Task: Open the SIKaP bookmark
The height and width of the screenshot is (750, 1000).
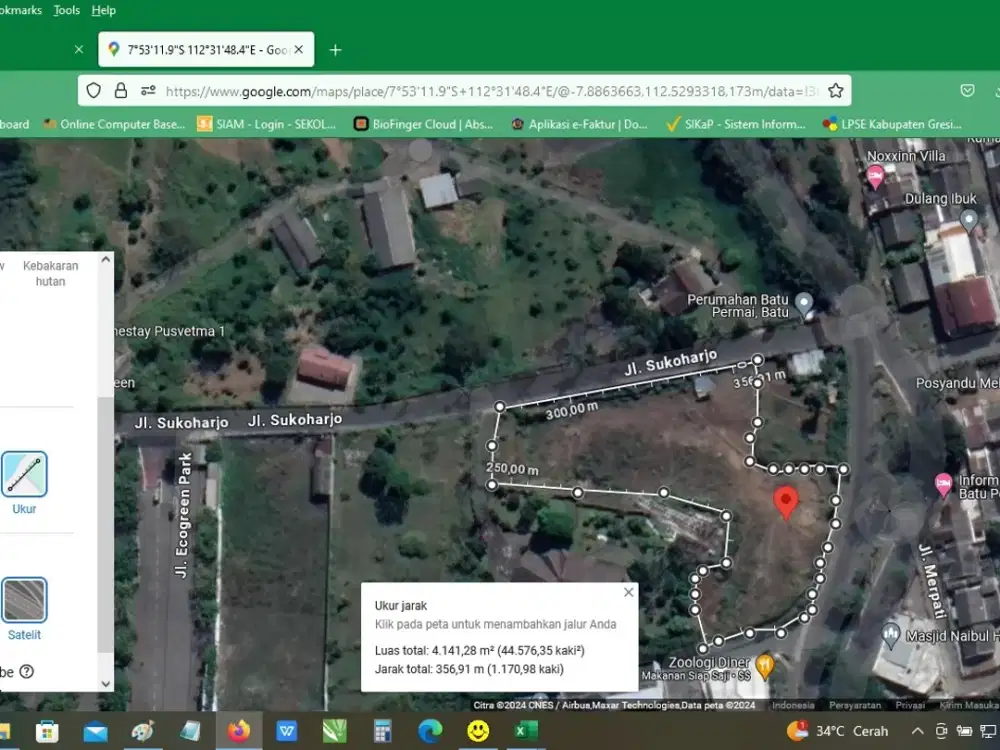Action: click(x=737, y=124)
